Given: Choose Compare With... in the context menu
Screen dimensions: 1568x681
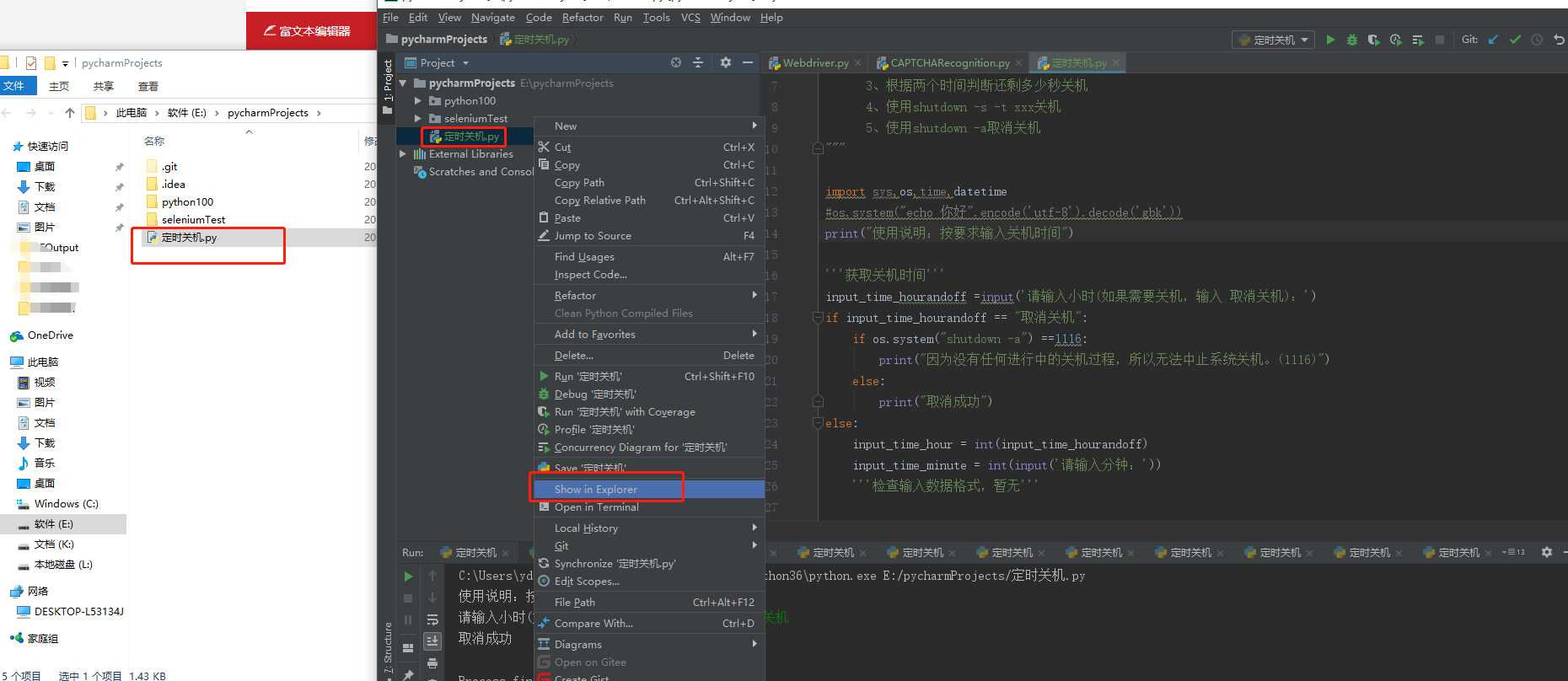Looking at the screenshot, I should tap(649, 623).
